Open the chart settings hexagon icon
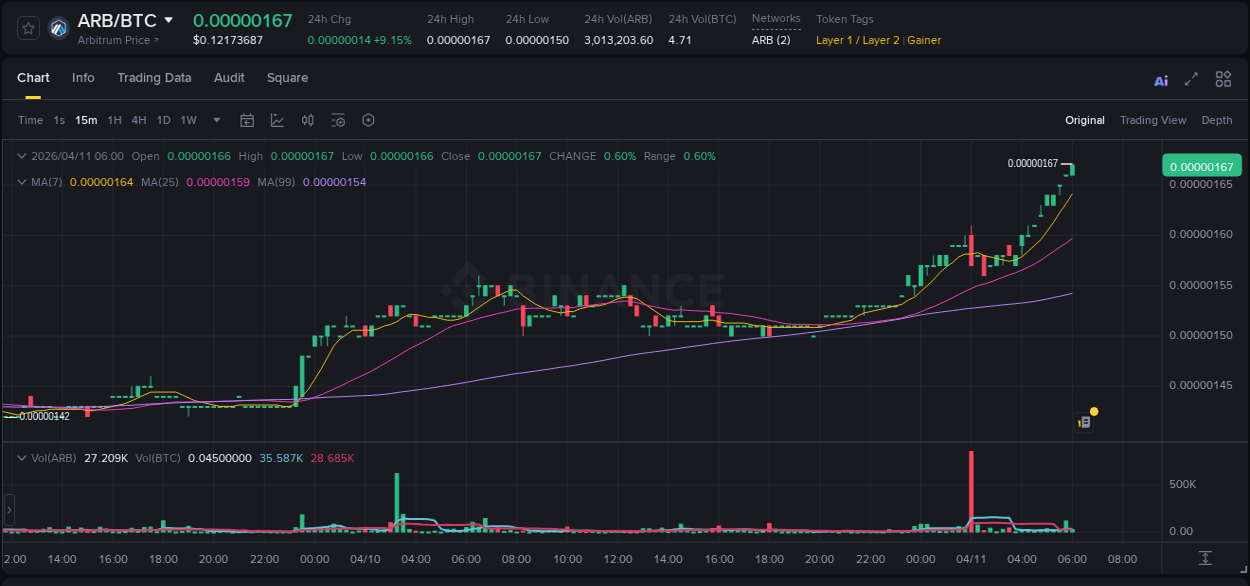1250x586 pixels. pyautogui.click(x=368, y=120)
